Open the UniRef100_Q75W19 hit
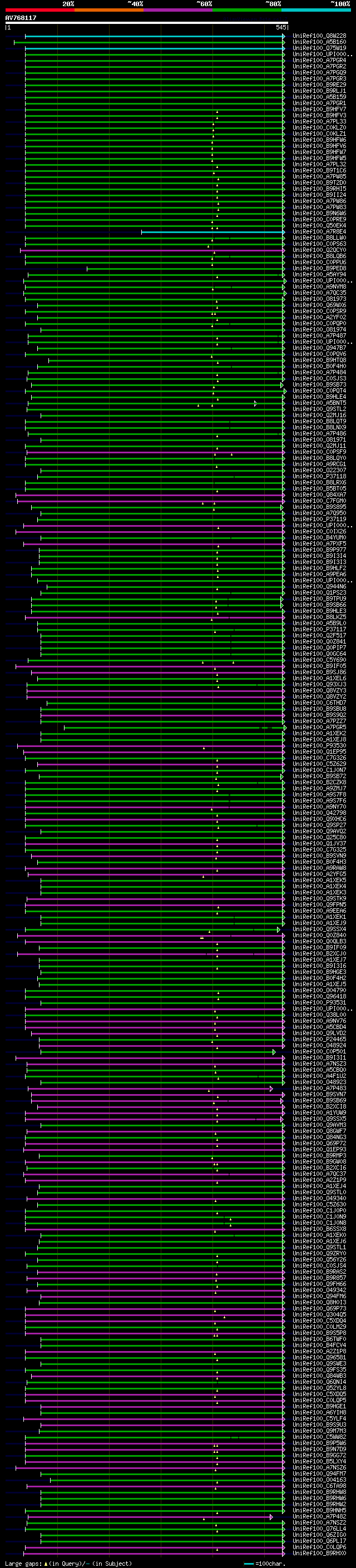 (x=319, y=48)
